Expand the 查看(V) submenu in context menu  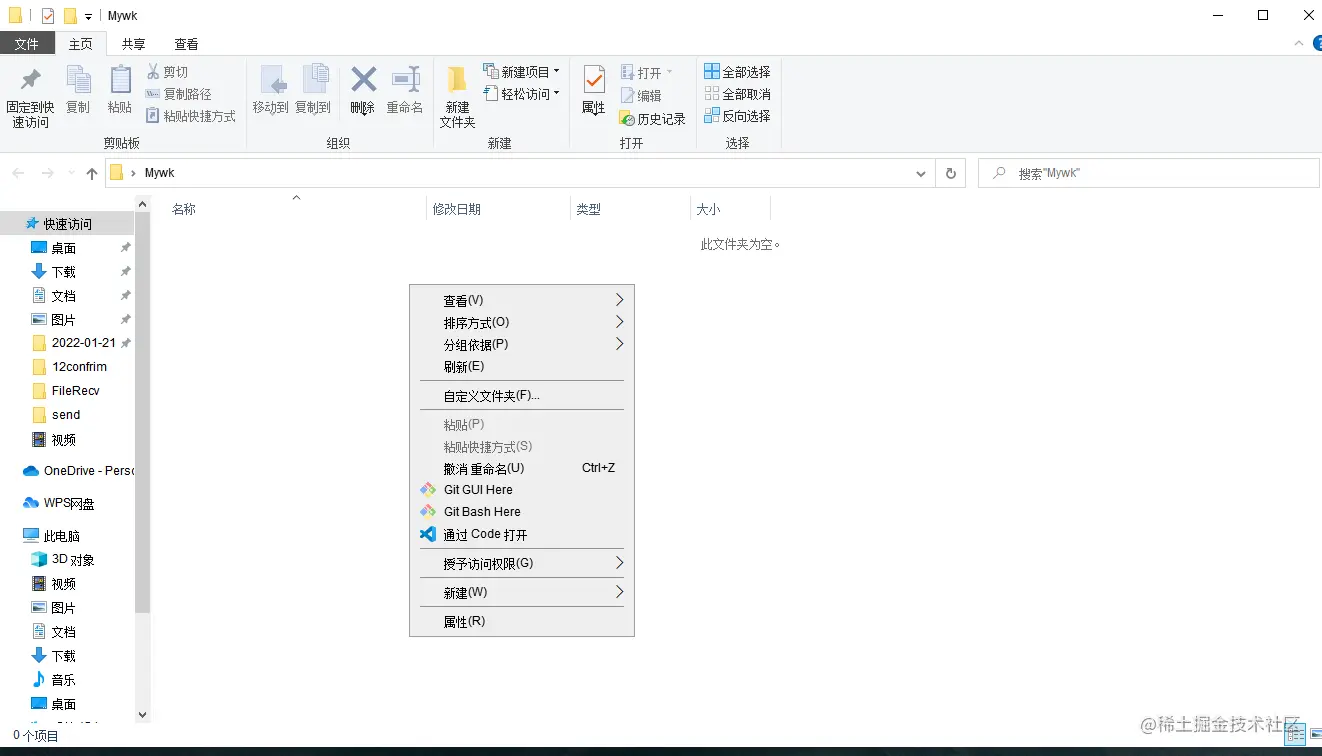[x=522, y=301]
